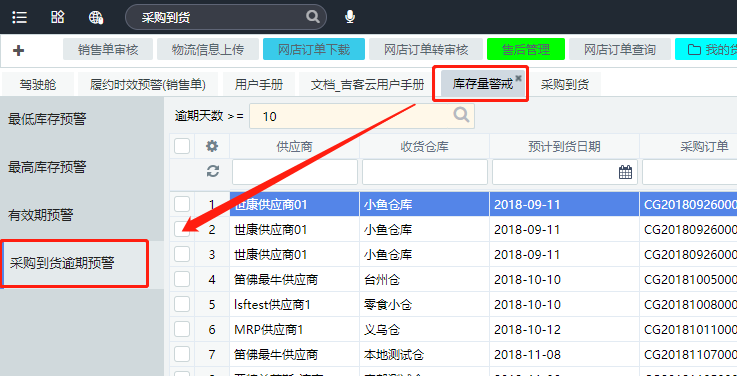The height and width of the screenshot is (376, 737).
Task: Toggle the select-all checkbox in table header
Action: pyautogui.click(x=182, y=146)
